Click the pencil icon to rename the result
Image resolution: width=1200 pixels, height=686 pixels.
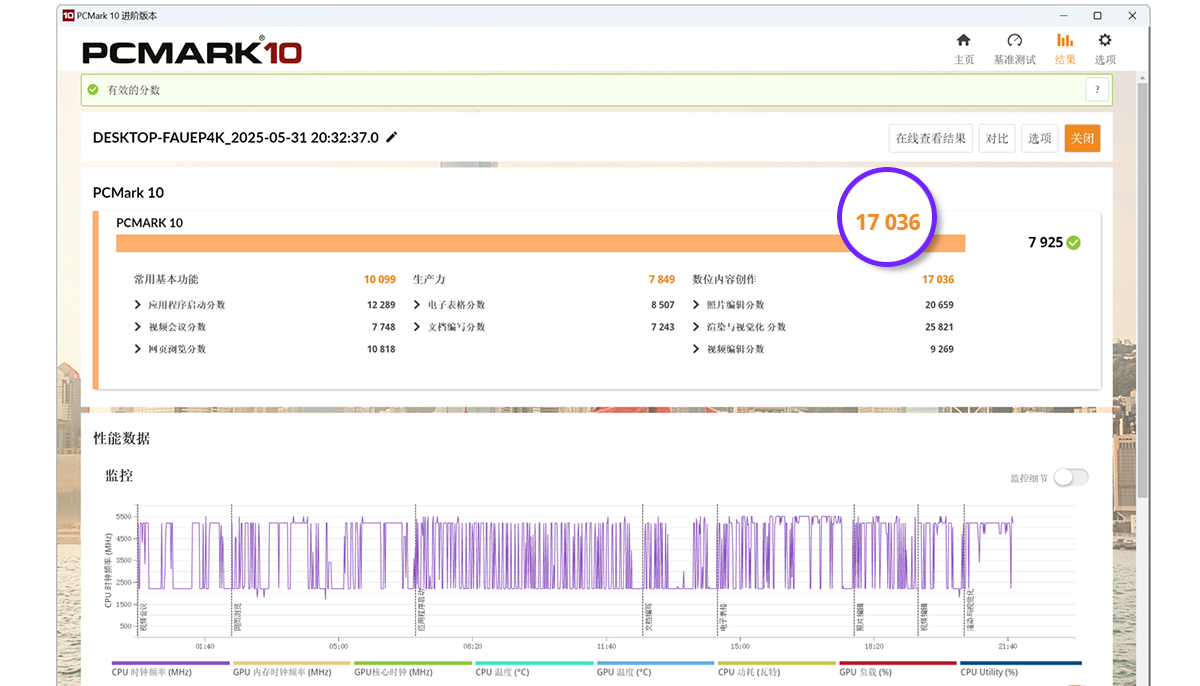click(390, 137)
